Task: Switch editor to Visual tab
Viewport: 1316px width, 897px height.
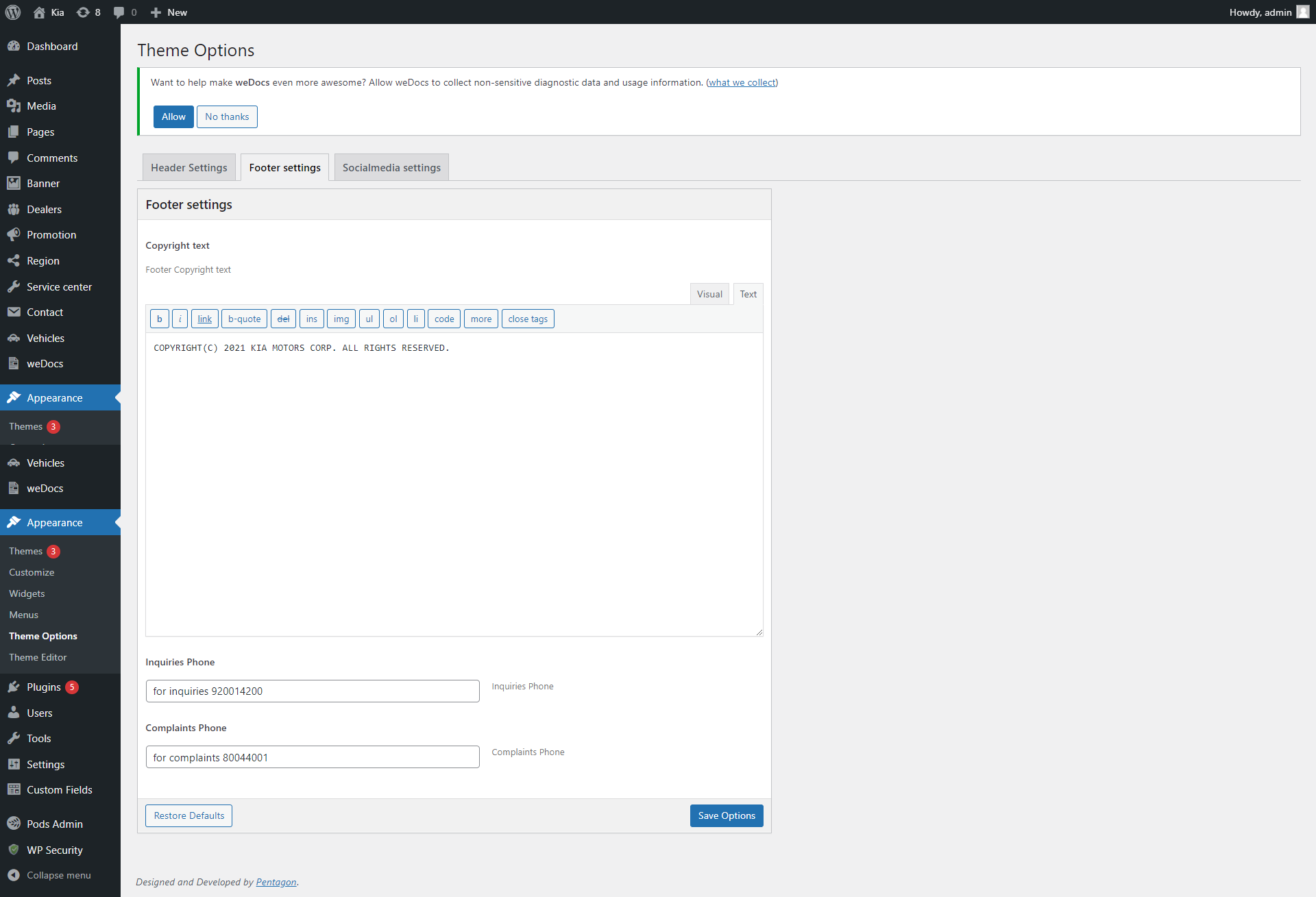Action: pyautogui.click(x=709, y=294)
